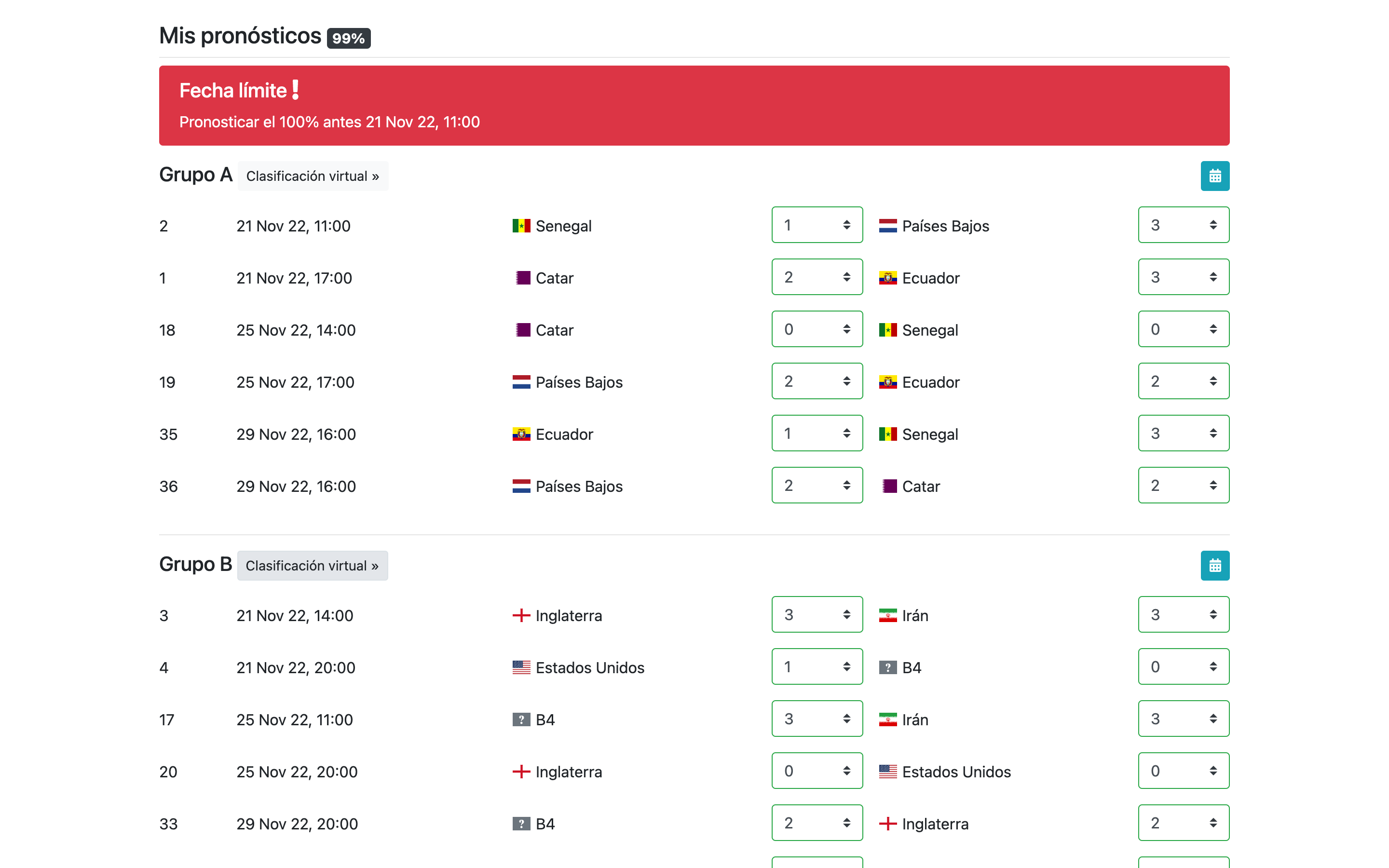Click the Inglaterra flag in match 3

click(521, 615)
